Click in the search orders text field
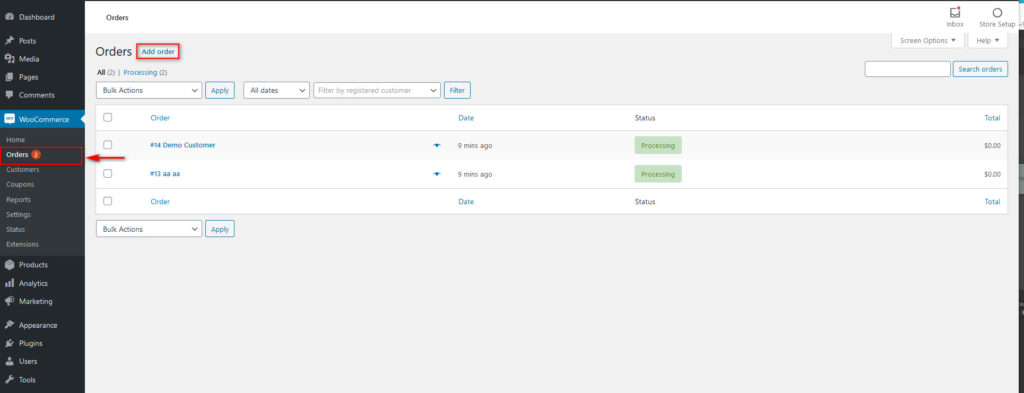 (907, 69)
